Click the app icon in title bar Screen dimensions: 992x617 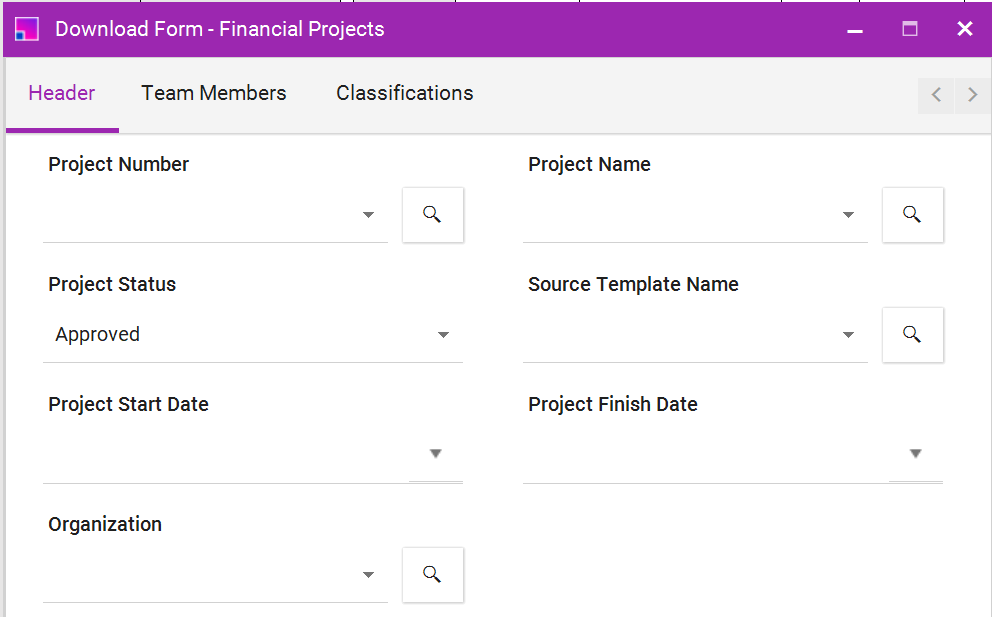27,29
